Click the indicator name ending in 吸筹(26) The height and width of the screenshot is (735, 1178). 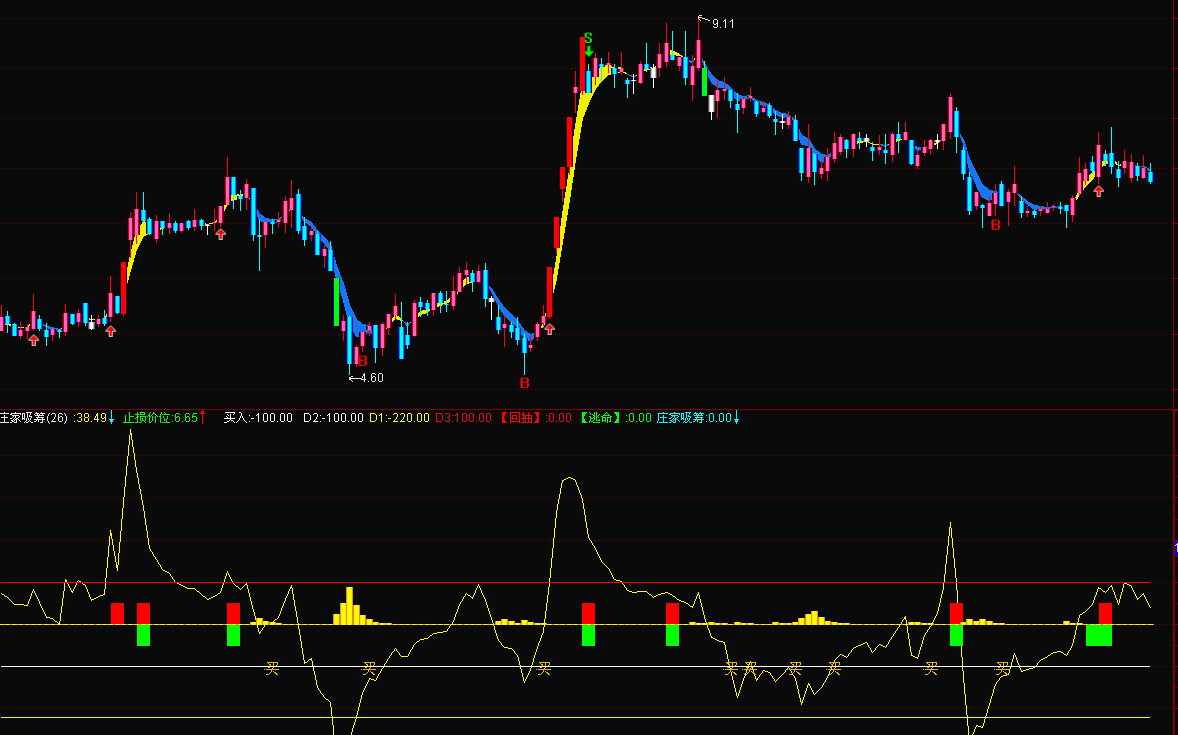(34, 418)
